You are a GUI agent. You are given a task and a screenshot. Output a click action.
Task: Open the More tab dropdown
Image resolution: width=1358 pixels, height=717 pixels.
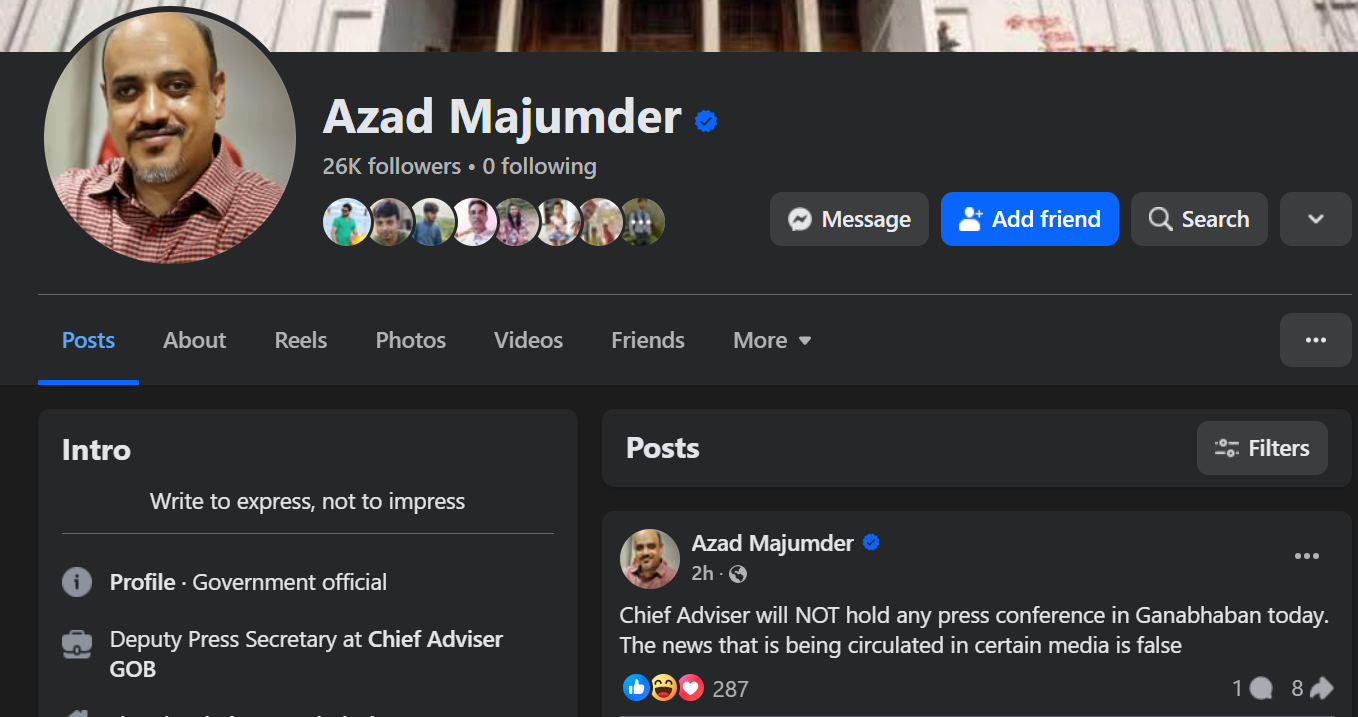tap(772, 341)
